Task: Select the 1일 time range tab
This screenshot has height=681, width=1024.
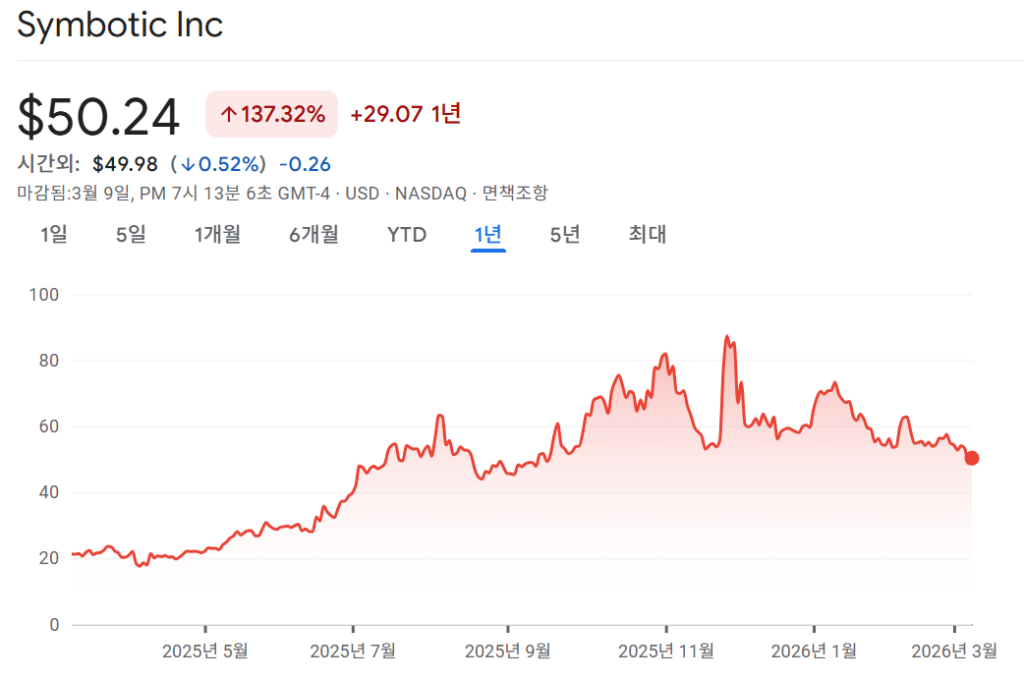Action: click(54, 235)
